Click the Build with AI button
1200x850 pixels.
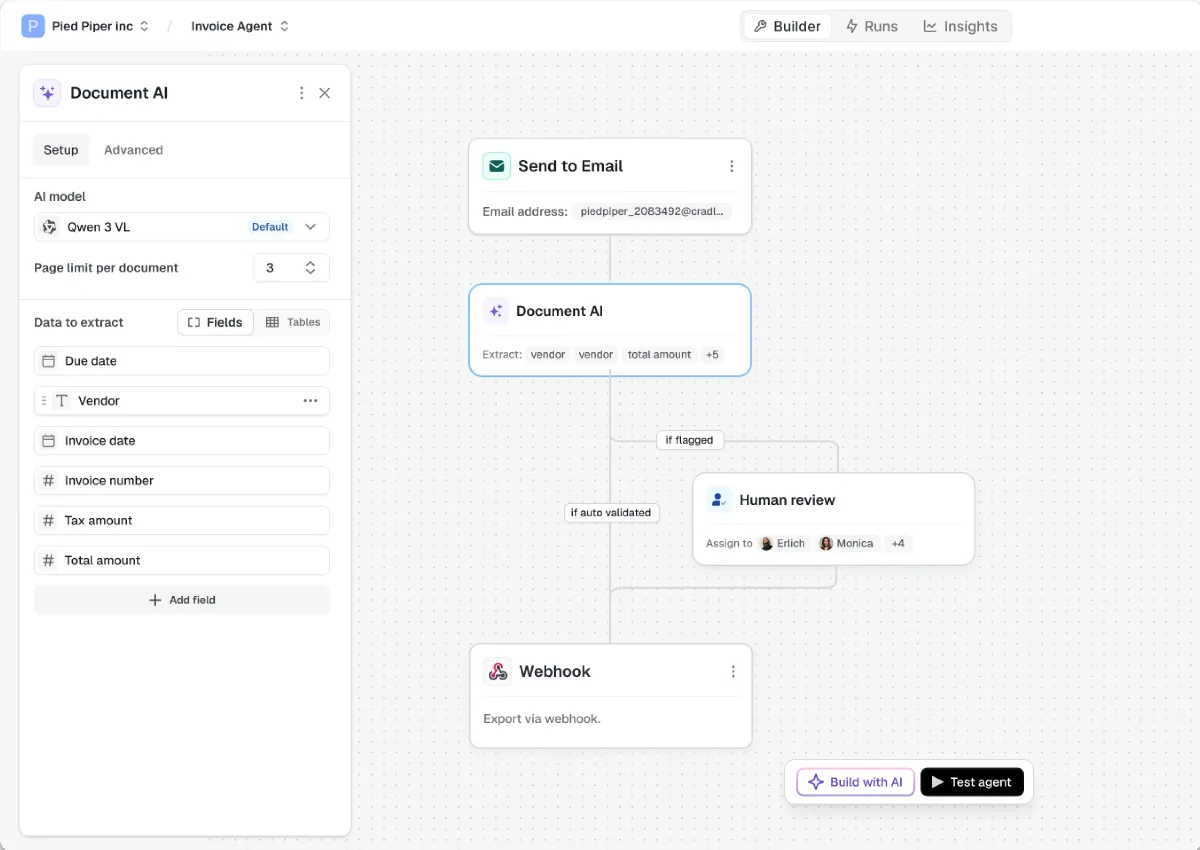[856, 782]
